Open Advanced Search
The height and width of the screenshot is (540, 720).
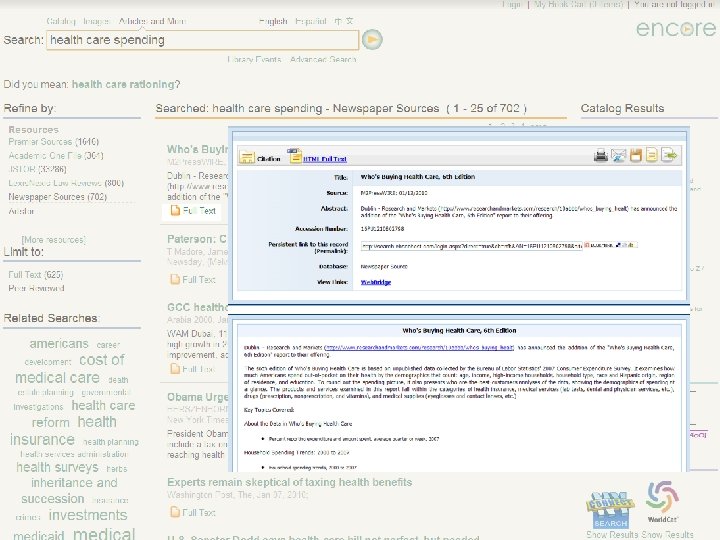click(x=323, y=59)
